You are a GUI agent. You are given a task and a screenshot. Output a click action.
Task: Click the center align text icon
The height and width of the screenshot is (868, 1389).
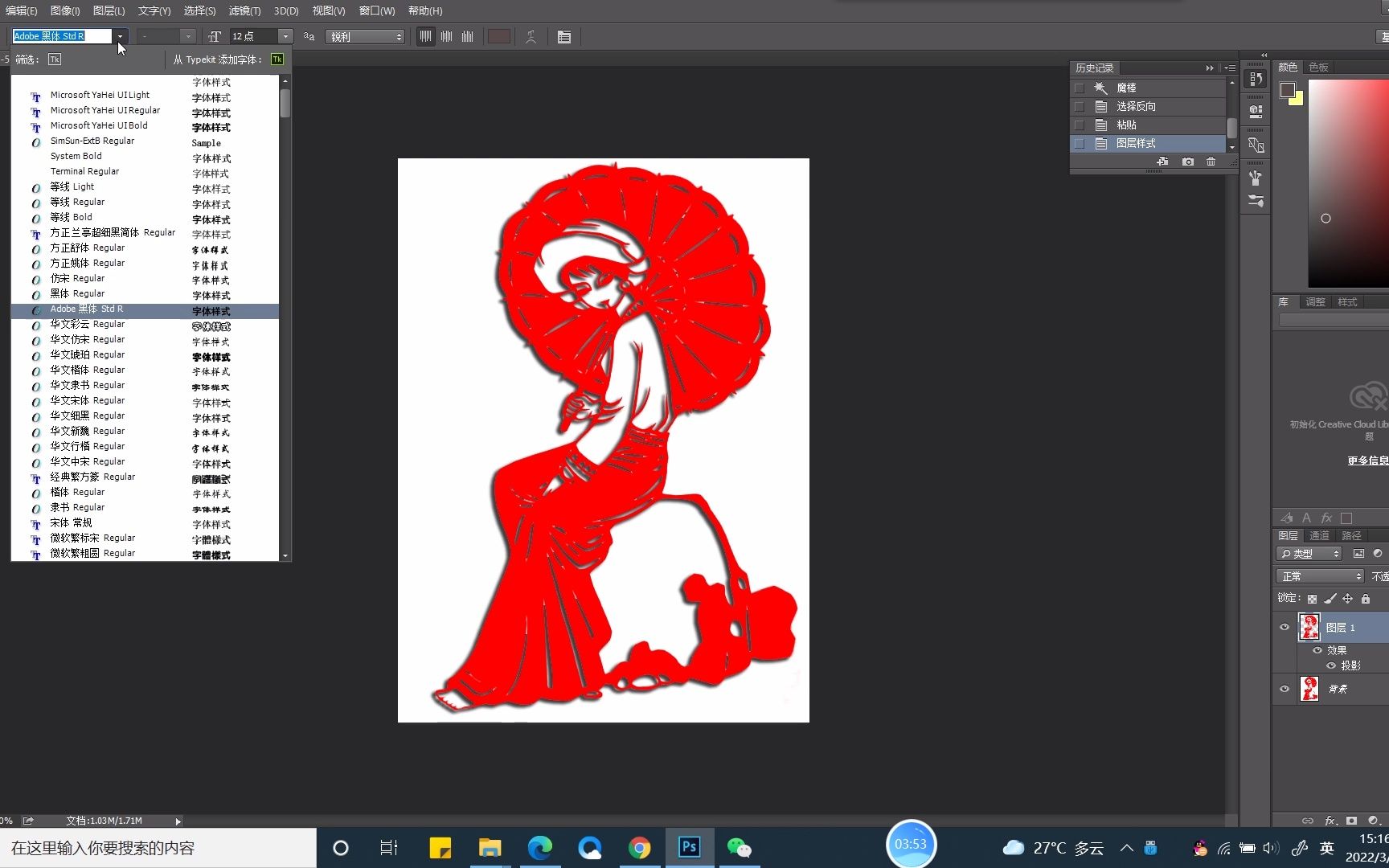pyautogui.click(x=446, y=37)
